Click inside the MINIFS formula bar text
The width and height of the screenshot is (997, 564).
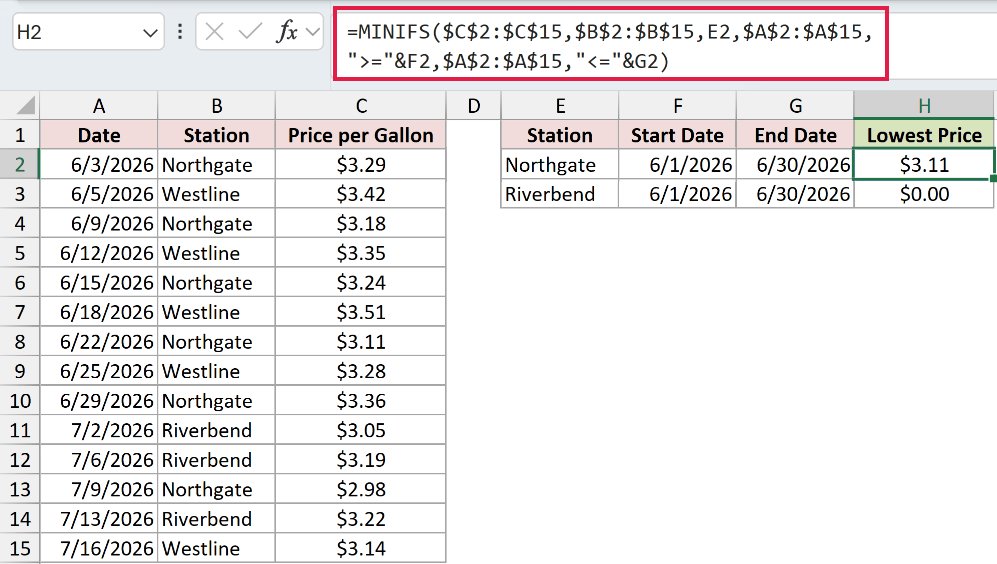click(610, 46)
